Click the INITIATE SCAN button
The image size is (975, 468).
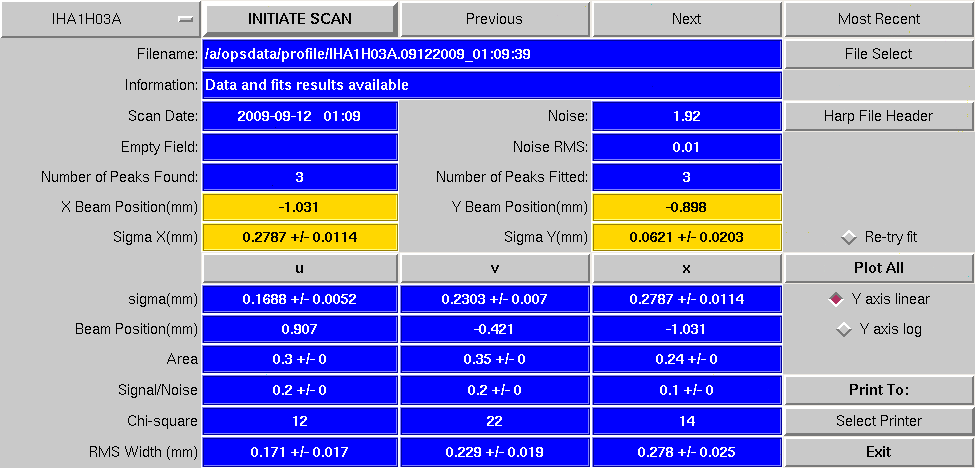300,19
